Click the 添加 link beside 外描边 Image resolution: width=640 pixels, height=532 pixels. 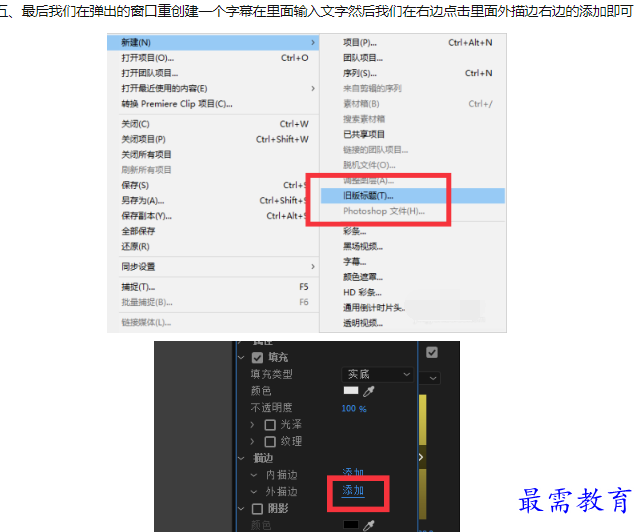point(353,490)
